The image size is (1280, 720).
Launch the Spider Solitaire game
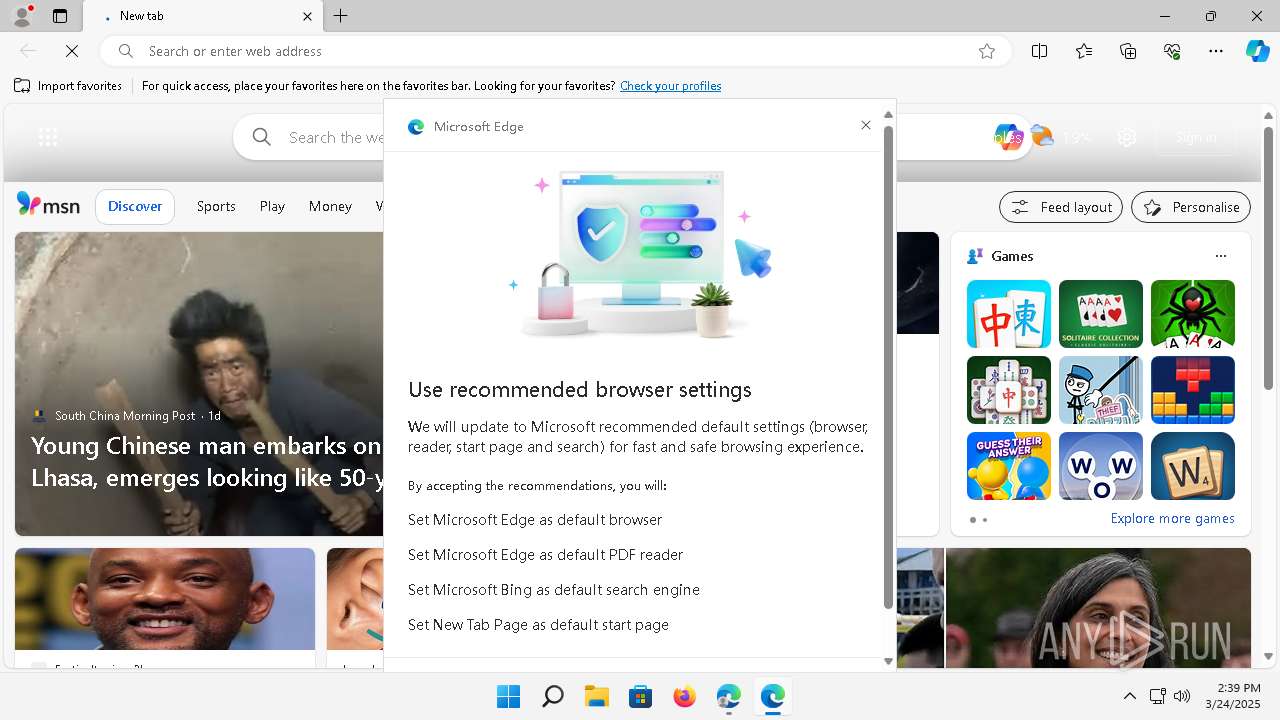(1193, 314)
